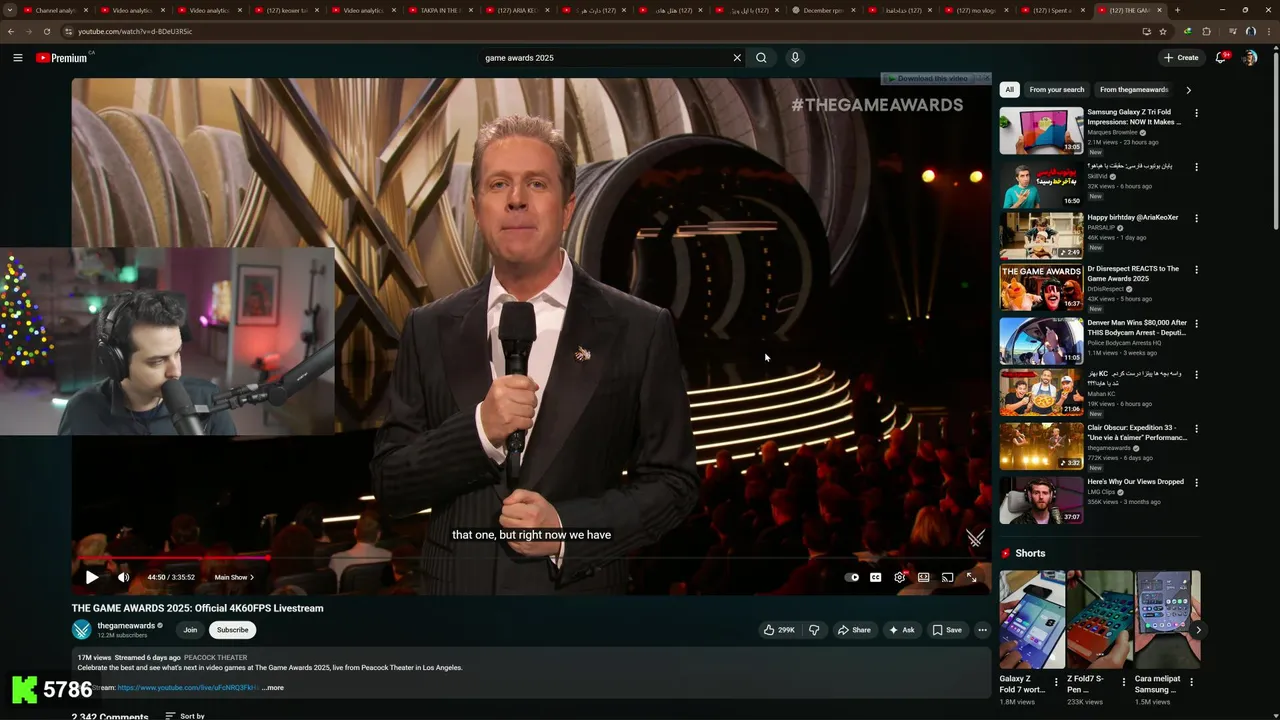Open thegameawards channel avatar
Image resolution: width=1280 pixels, height=720 pixels.
tap(82, 630)
